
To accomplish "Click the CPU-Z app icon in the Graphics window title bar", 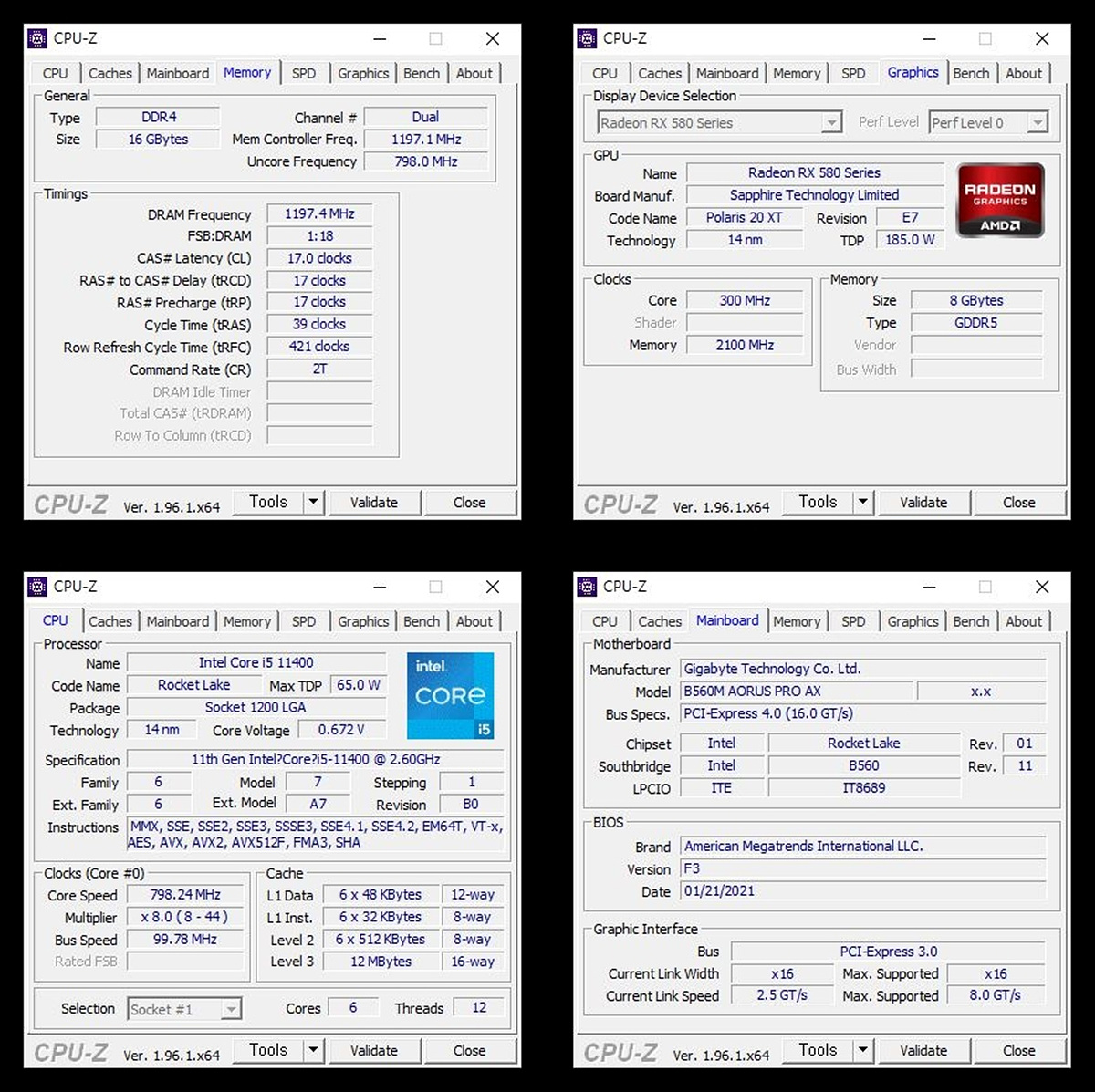I will pyautogui.click(x=587, y=38).
